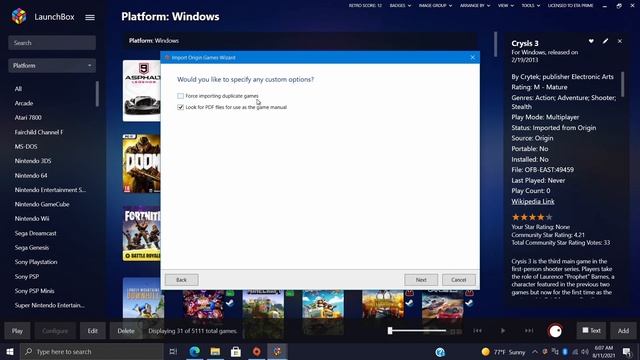Screen dimensions: 640x360
Task: Open the Origin app on taskbar
Action: click(256, 351)
